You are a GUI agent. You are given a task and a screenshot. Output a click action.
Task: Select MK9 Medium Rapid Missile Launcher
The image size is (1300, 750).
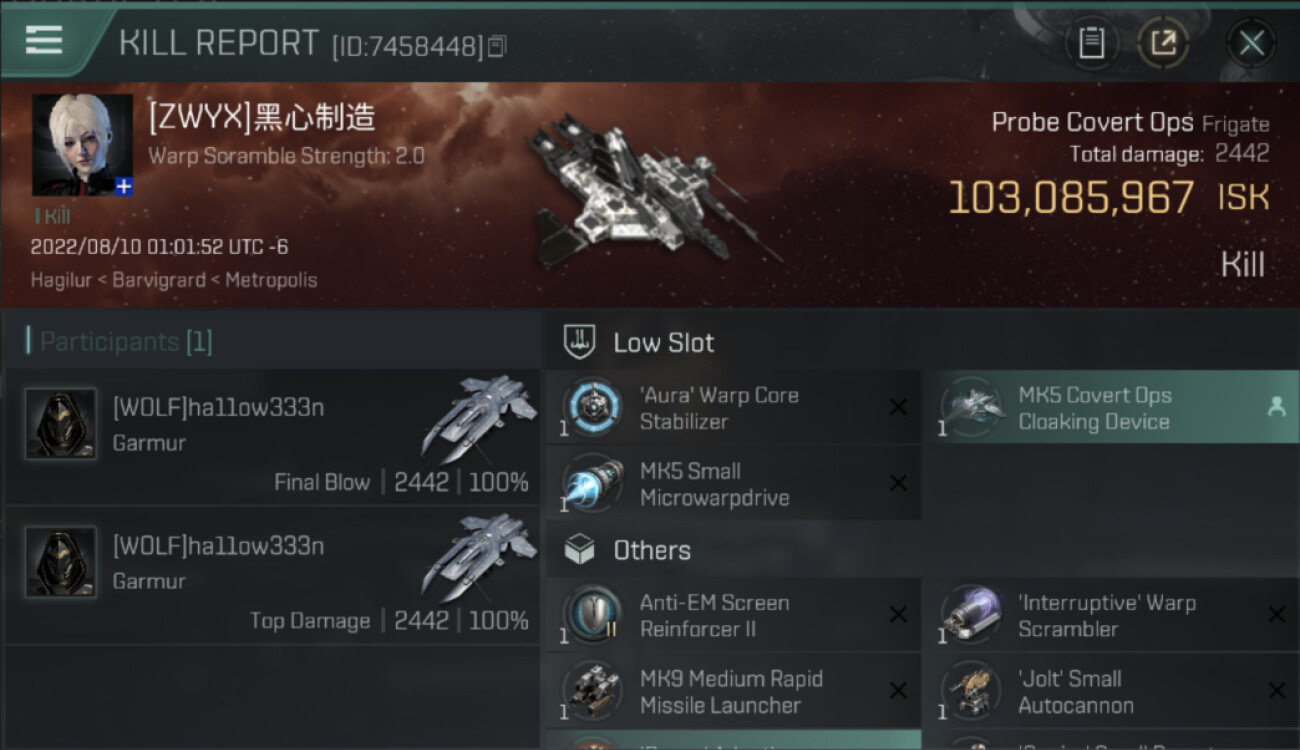click(732, 692)
